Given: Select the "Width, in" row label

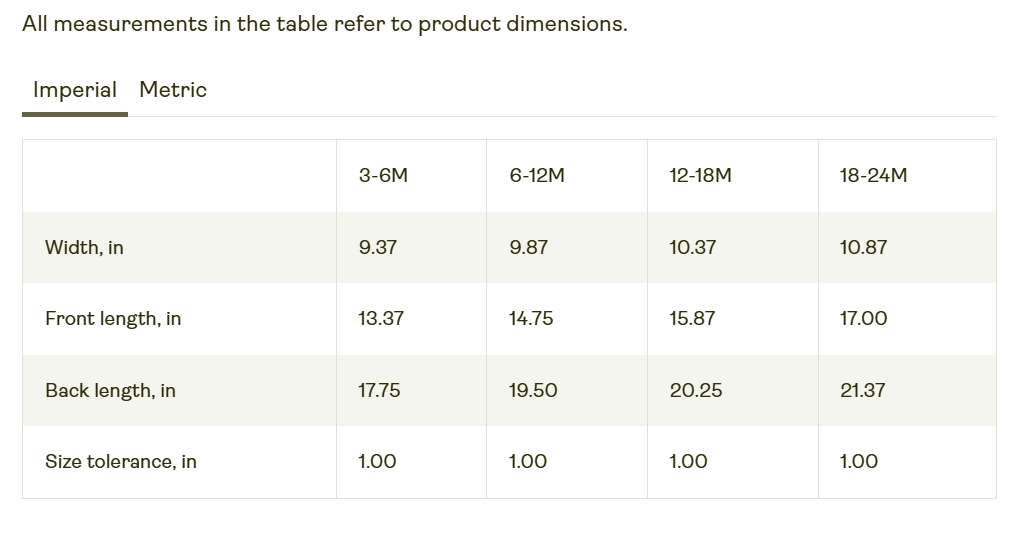Looking at the screenshot, I should pyautogui.click(x=84, y=248).
